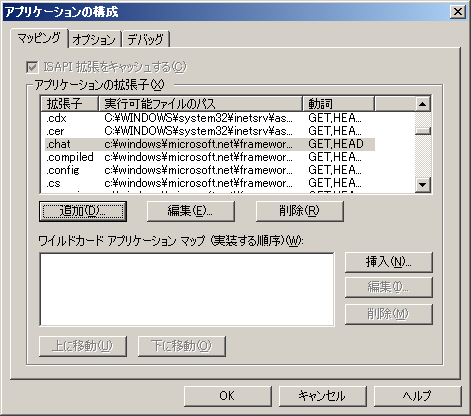Sort by the 拡張子 column header

point(70,104)
